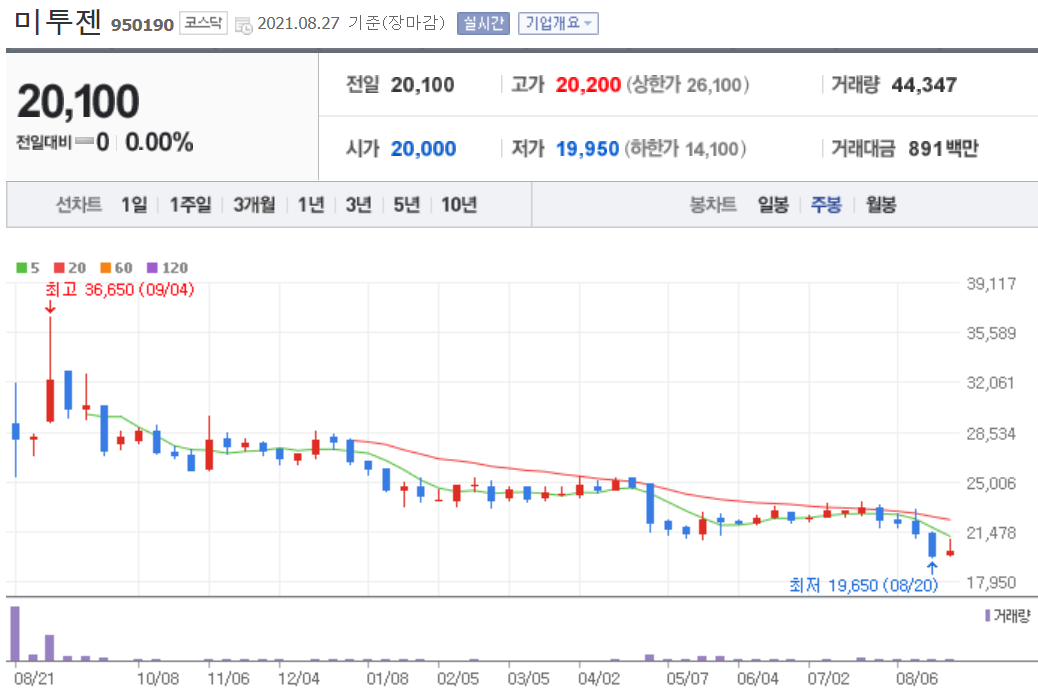Switch to the 일봉 candle chart
1038x697 pixels.
click(x=773, y=205)
